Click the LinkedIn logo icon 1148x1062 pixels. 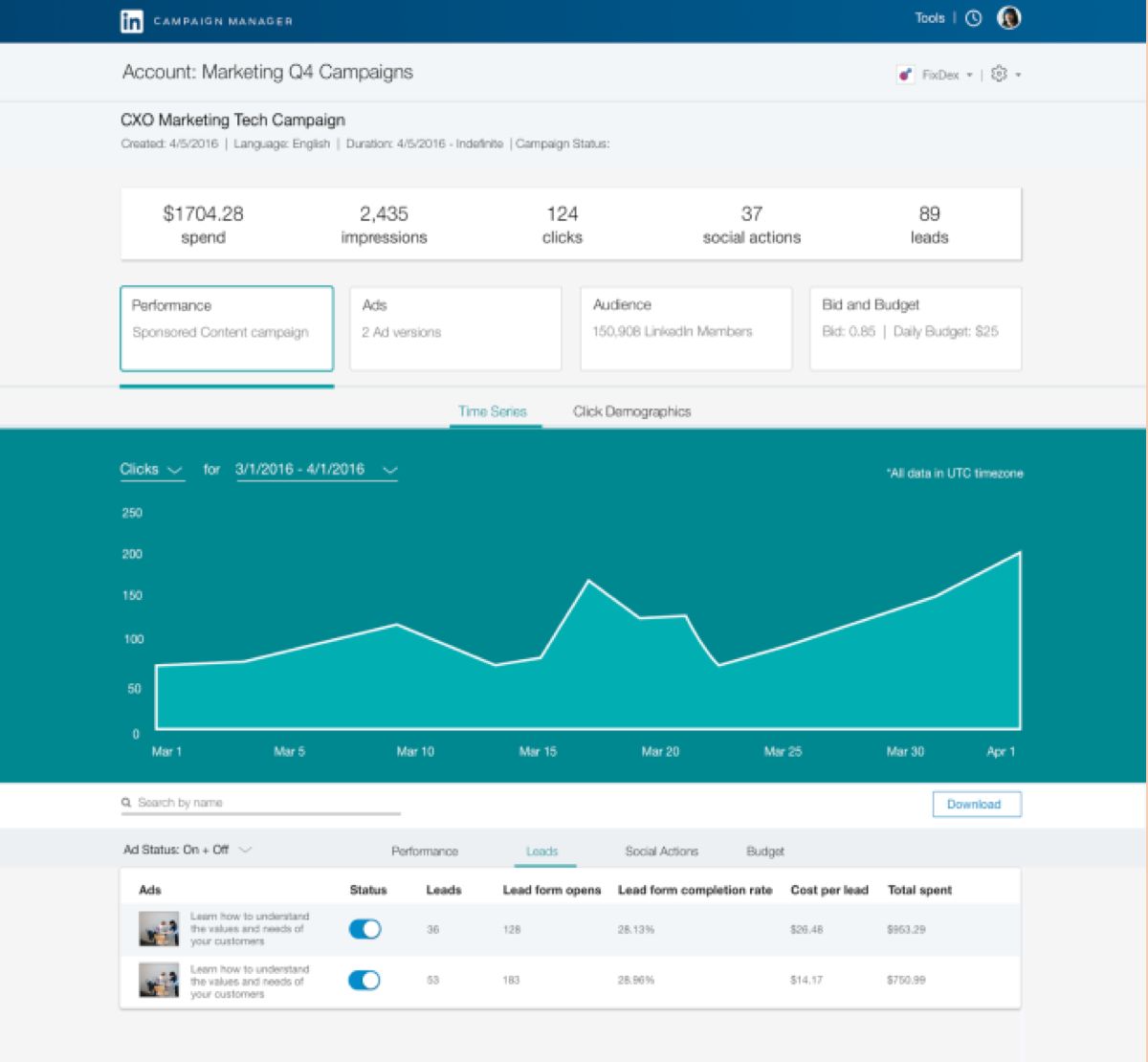coord(132,21)
